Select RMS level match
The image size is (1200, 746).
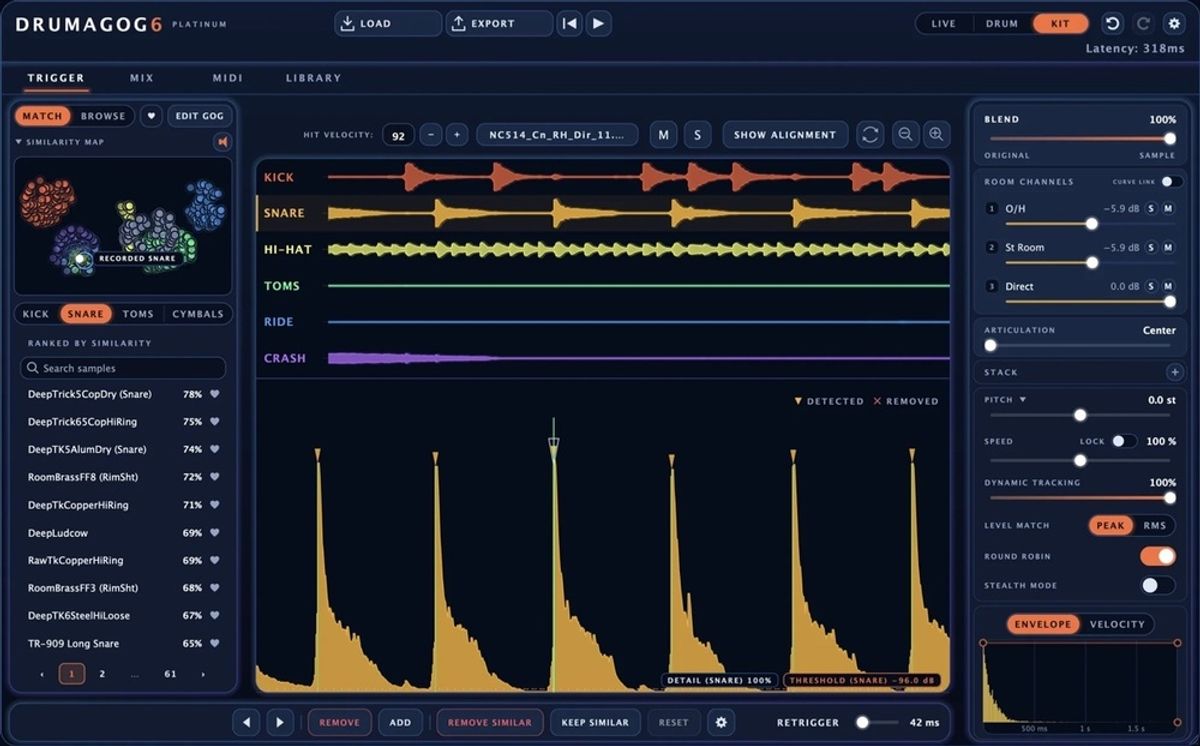[x=1155, y=526]
